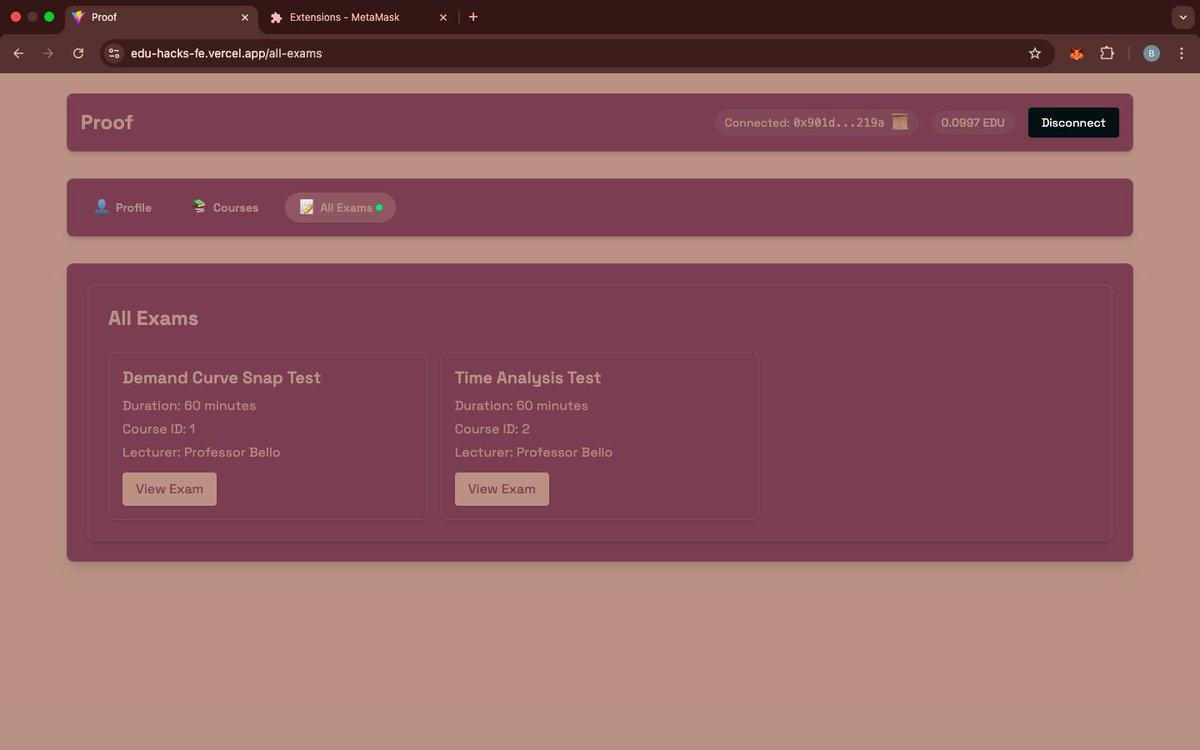Image resolution: width=1200 pixels, height=750 pixels.
Task: Click the wallet avatar icon beside address
Action: (x=900, y=122)
